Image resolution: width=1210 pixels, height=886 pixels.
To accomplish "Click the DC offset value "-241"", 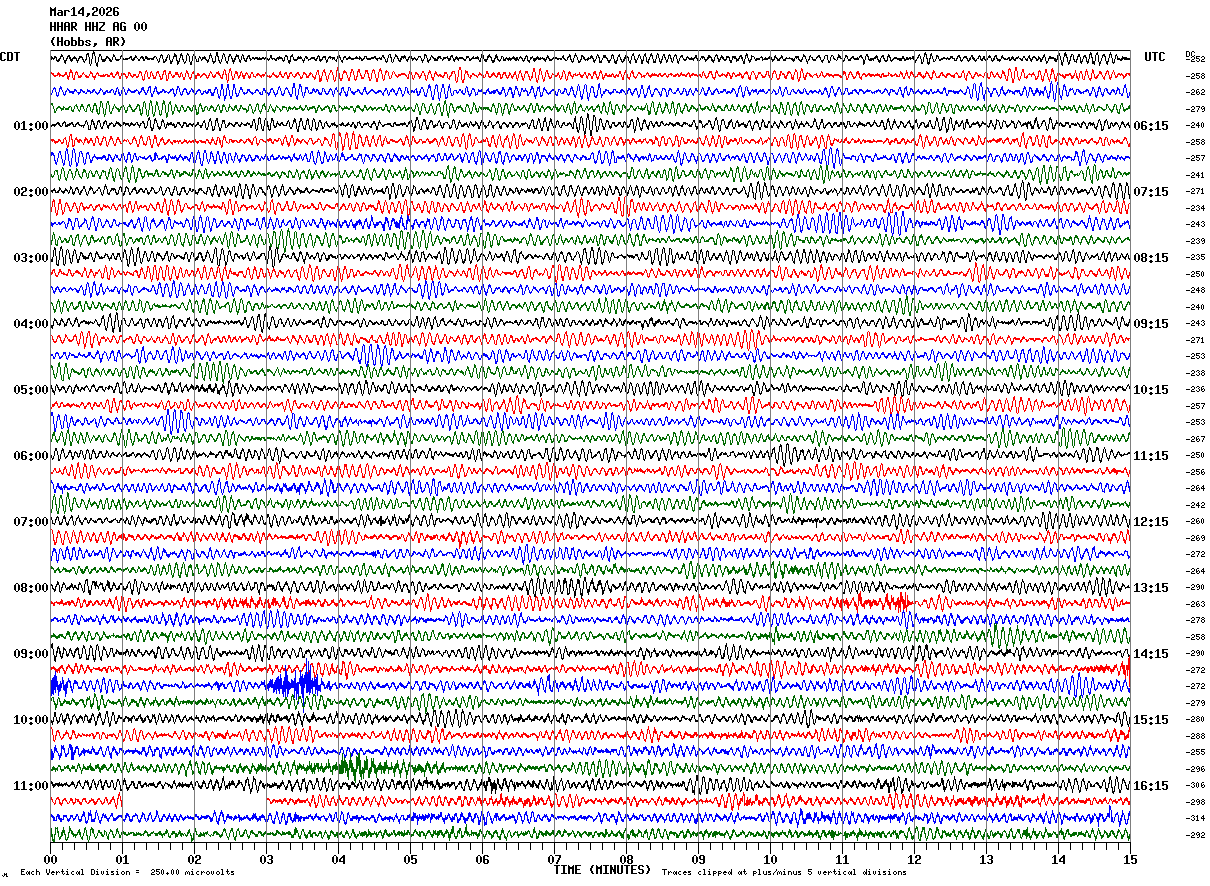I will [x=1195, y=175].
